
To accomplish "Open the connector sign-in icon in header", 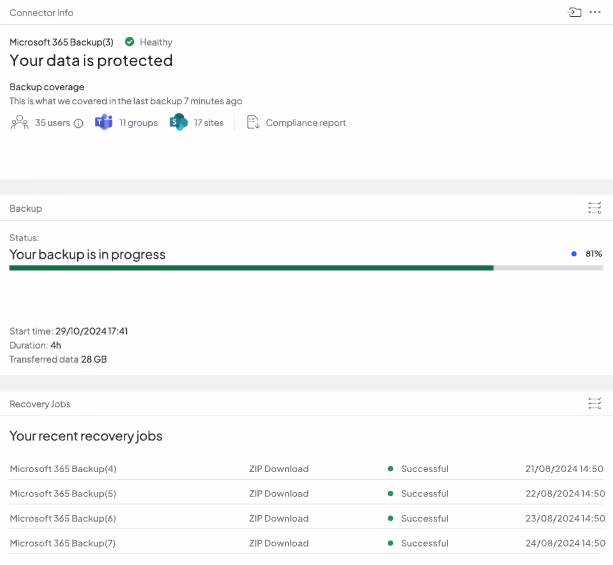I will tap(574, 12).
